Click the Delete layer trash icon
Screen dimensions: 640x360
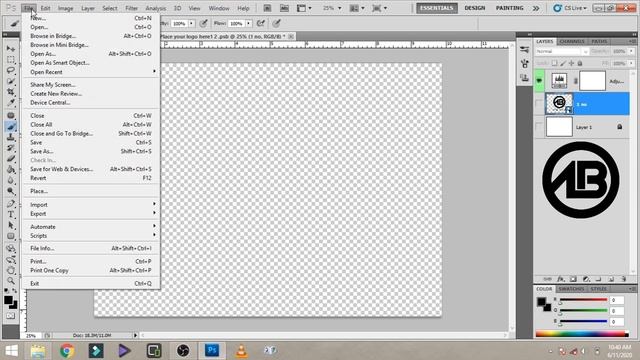pos(623,279)
